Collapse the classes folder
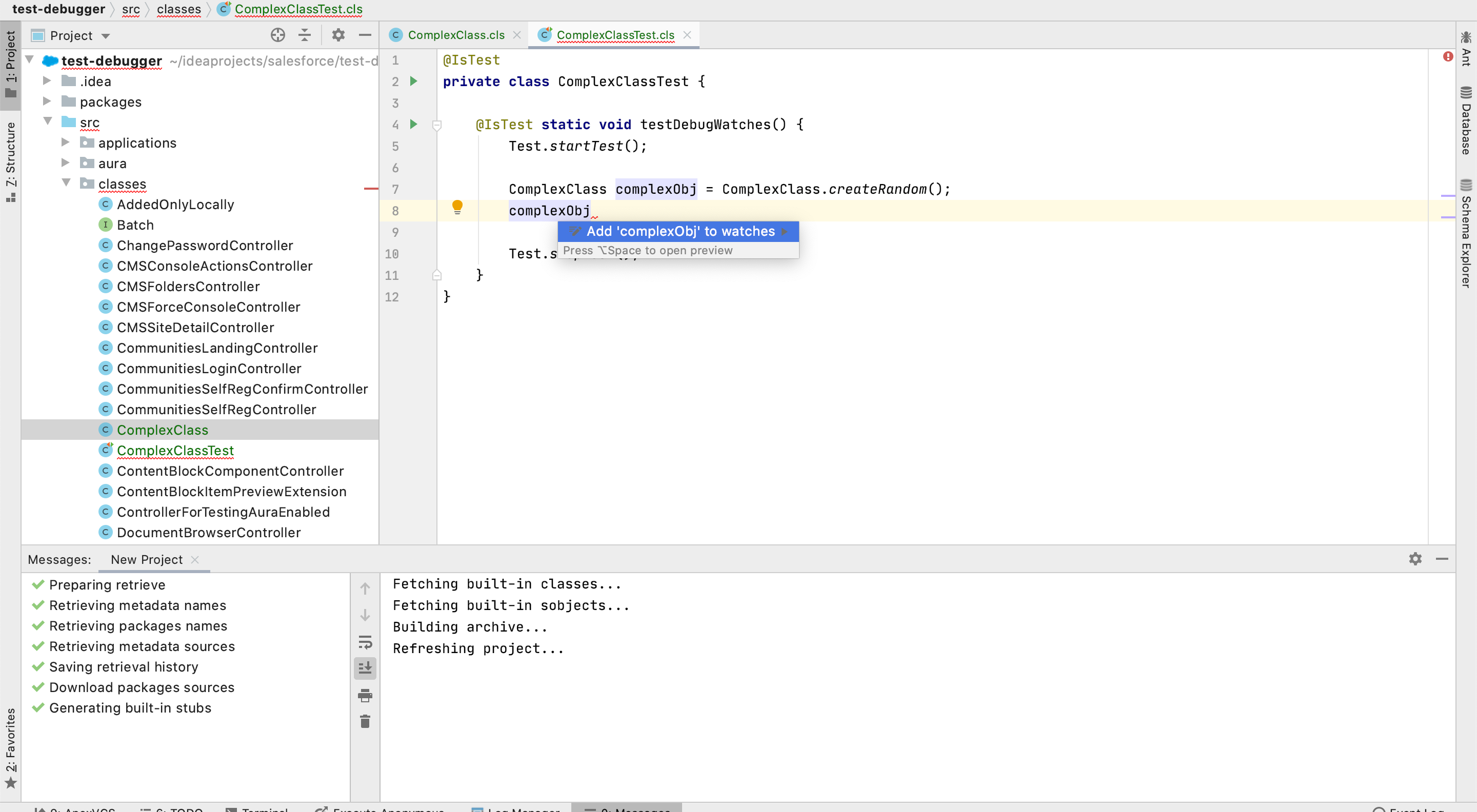The height and width of the screenshot is (812, 1477). [67, 183]
